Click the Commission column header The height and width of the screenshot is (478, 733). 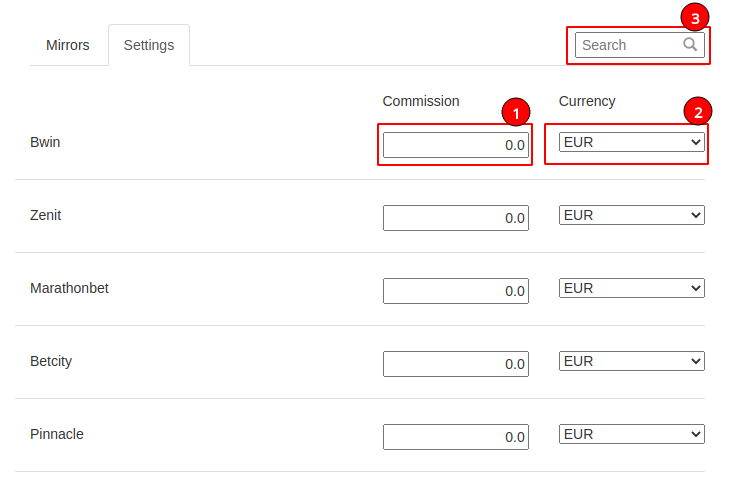(x=421, y=101)
